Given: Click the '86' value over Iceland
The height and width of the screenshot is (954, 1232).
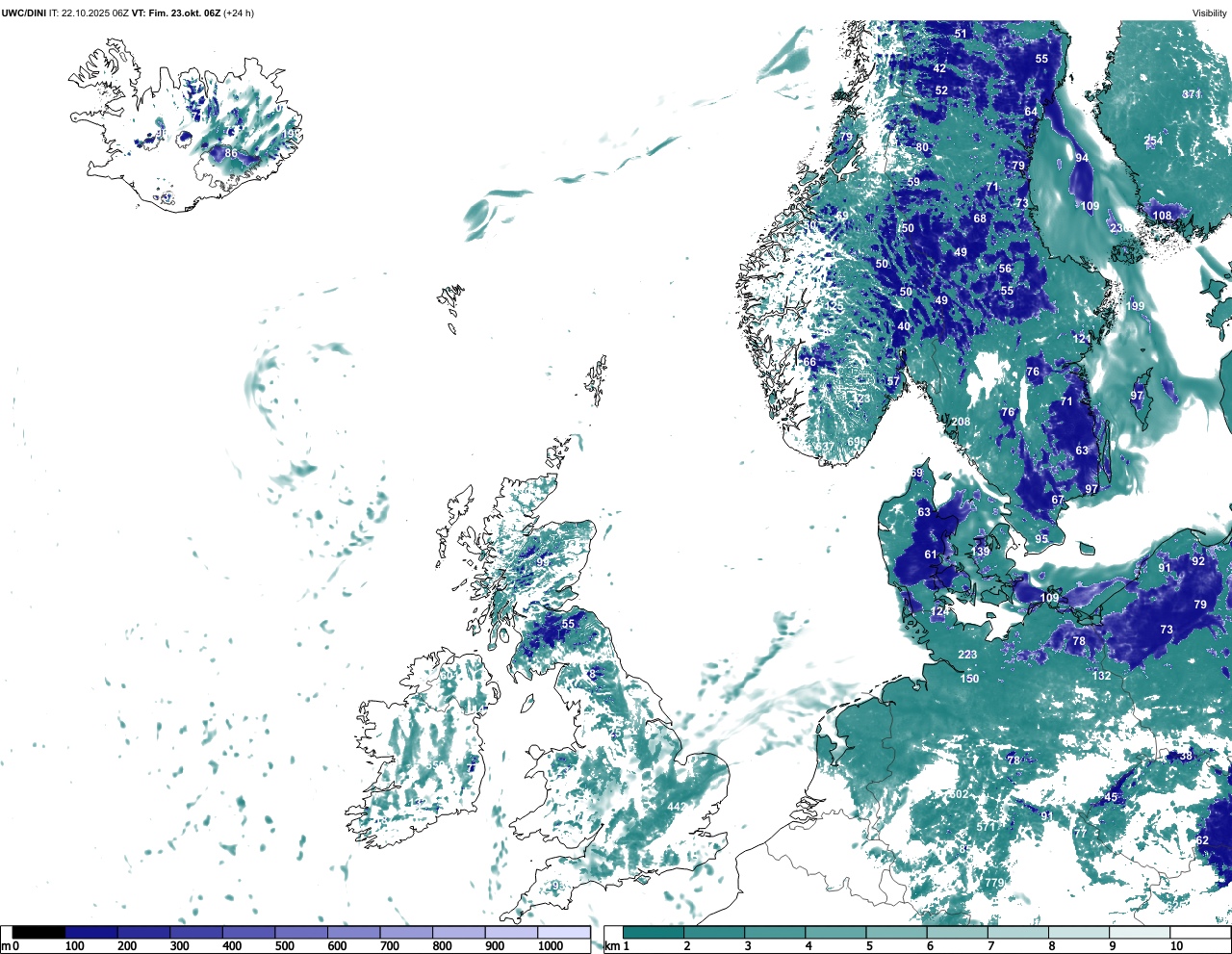Looking at the screenshot, I should coord(231,153).
